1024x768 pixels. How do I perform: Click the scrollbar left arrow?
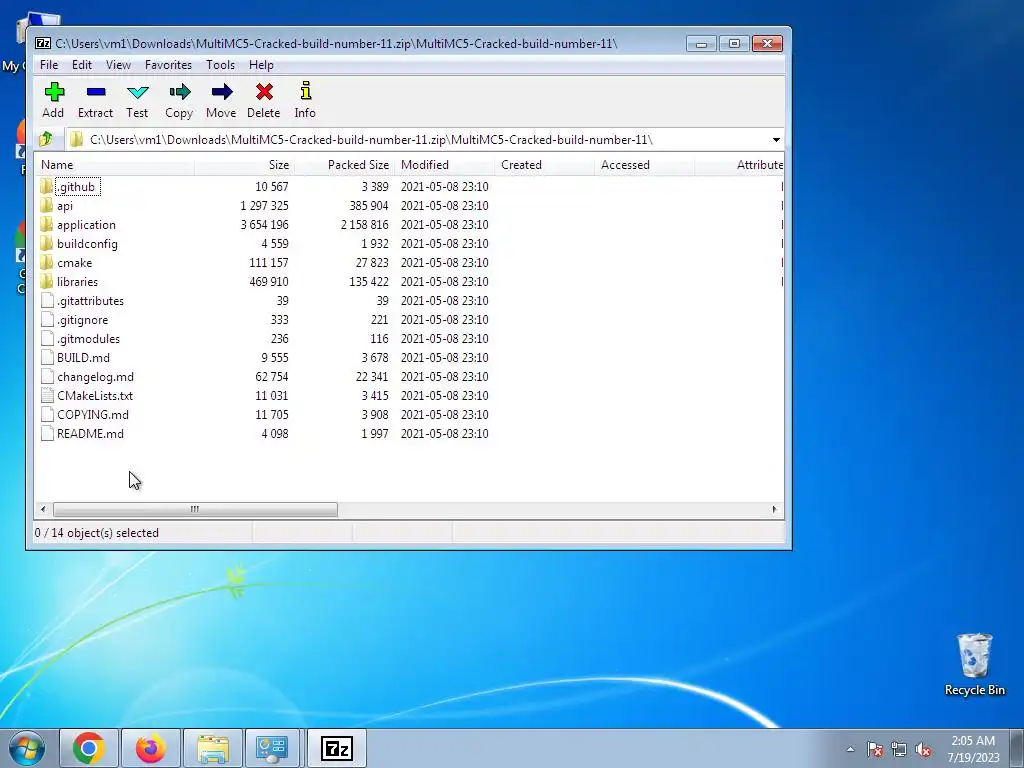point(43,509)
